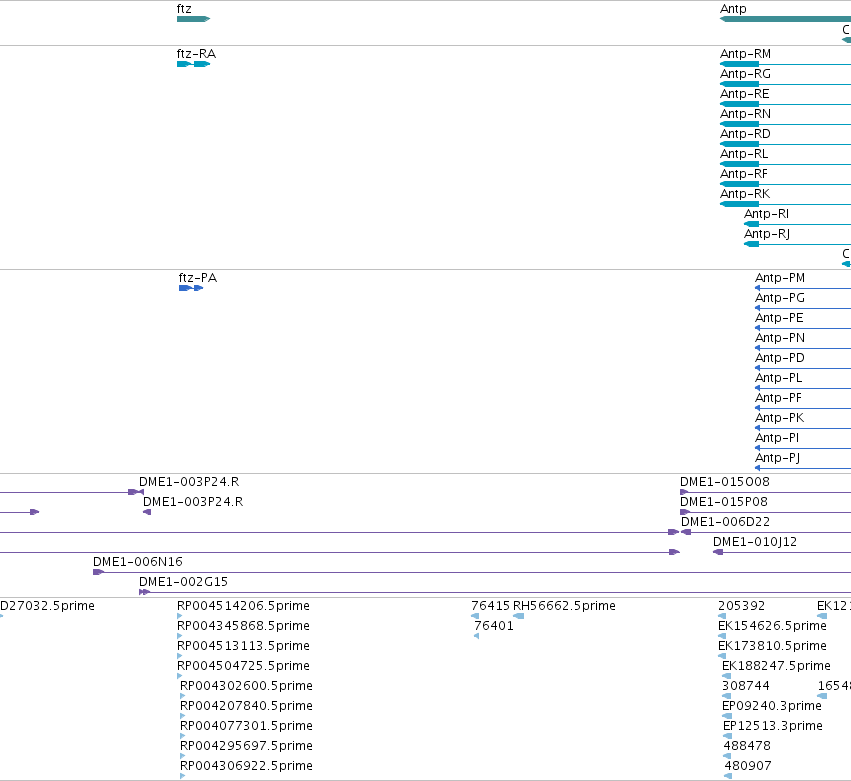Select the DME1-010J12 clone label
Image resolution: width=851 pixels, height=781 pixels.
tap(755, 542)
